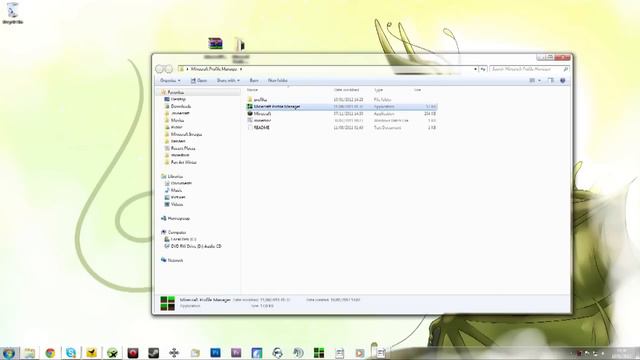
Task: Click the yellow bird icon on taskbar
Action: (x=91, y=353)
